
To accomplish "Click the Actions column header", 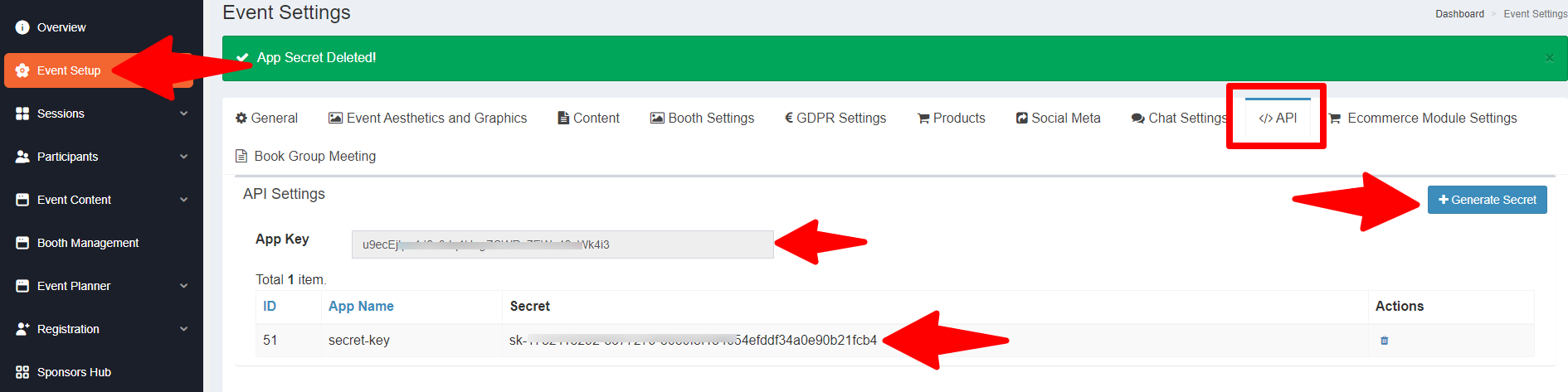I will click(1400, 307).
